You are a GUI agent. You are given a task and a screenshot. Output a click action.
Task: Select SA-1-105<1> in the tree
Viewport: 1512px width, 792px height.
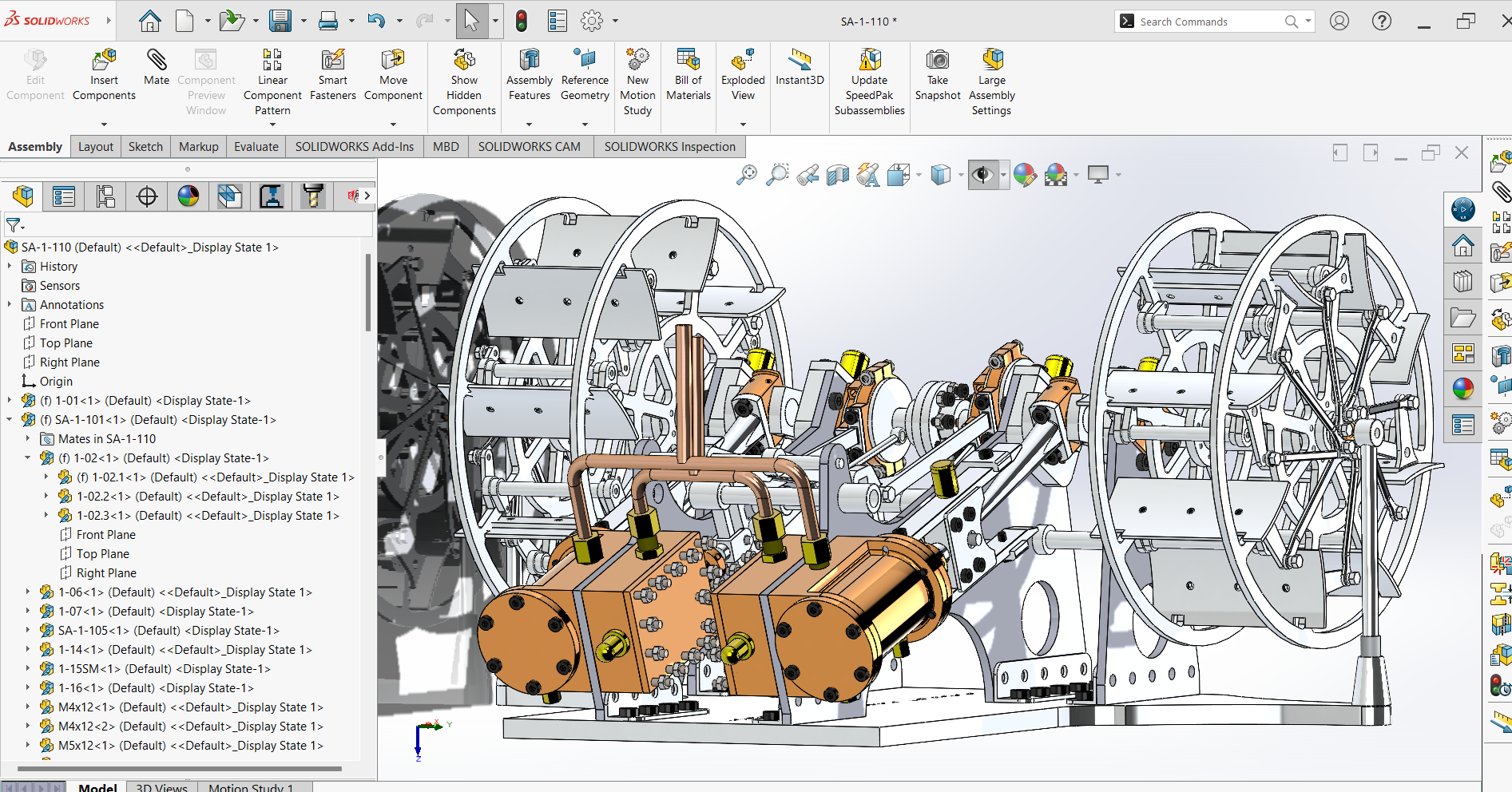pyautogui.click(x=169, y=630)
